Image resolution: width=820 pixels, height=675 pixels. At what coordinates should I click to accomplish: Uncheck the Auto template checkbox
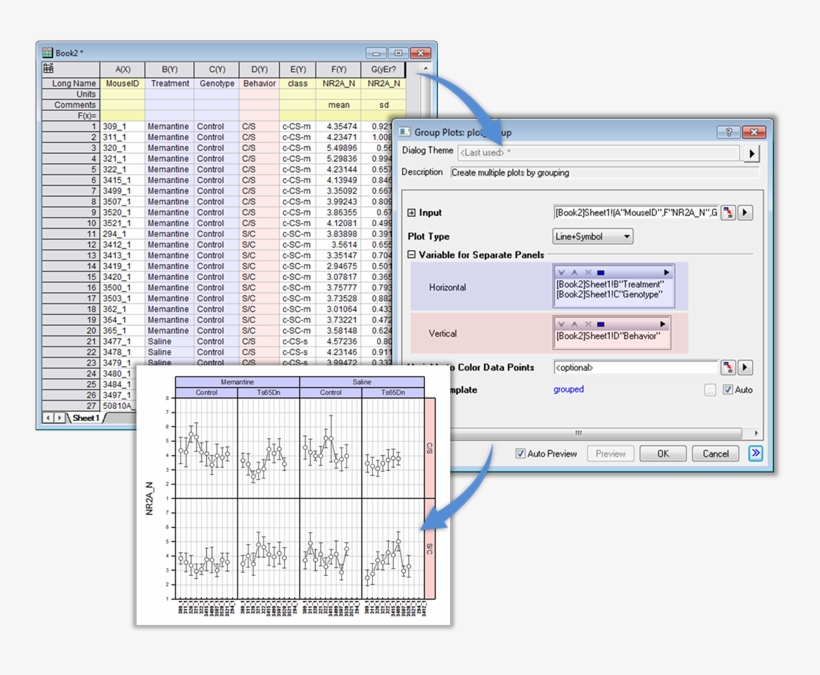tap(728, 390)
